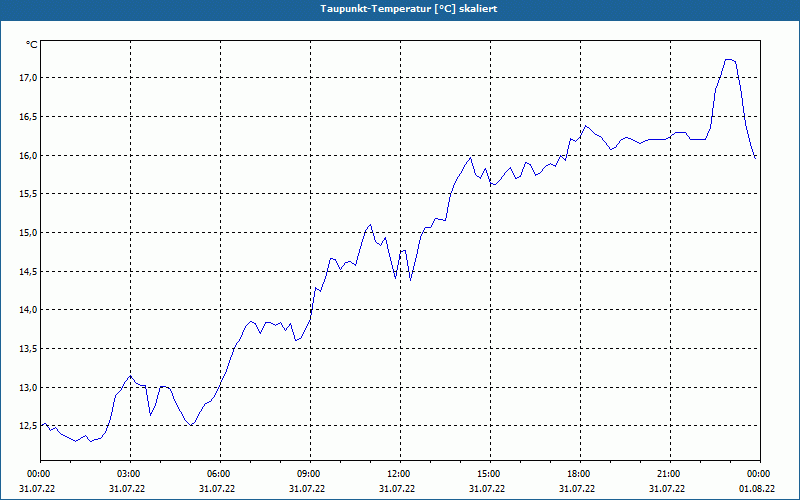
Task: Click the Taupunkt-Temperatur [°C] skaliert title
Action: point(409,9)
